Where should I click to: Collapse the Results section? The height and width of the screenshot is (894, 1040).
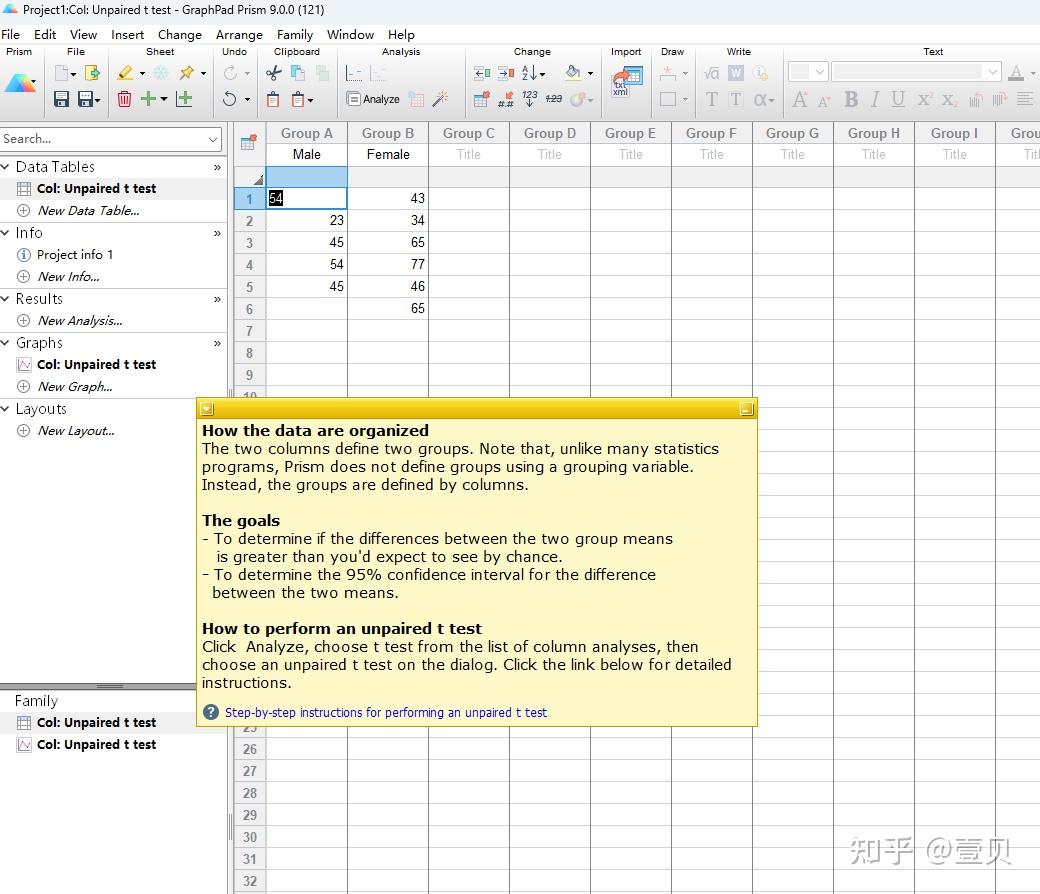pos(5,299)
